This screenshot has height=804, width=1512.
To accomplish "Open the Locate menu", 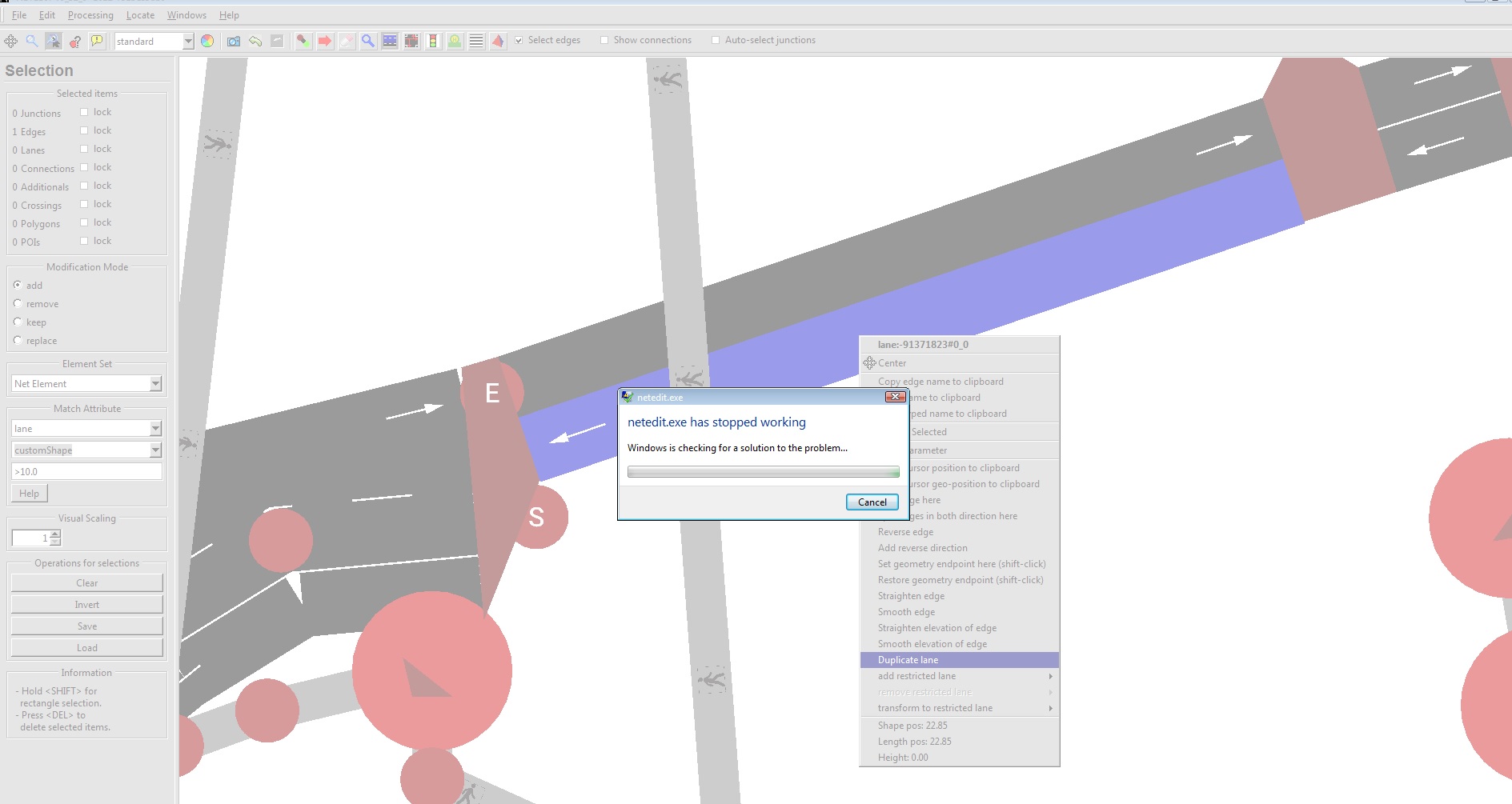I will click(x=140, y=15).
